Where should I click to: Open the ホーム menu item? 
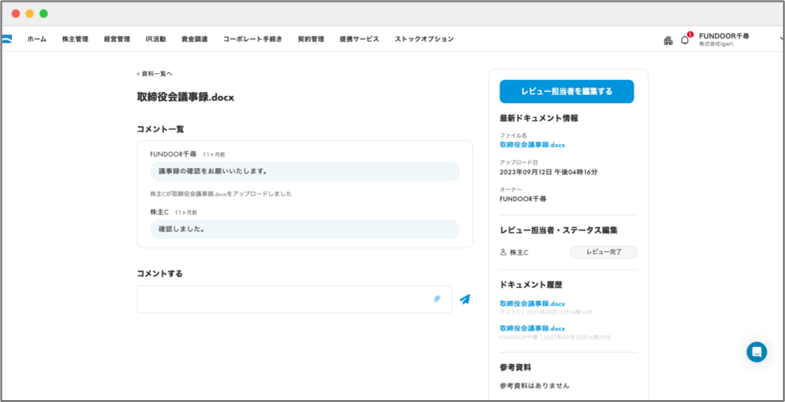pyautogui.click(x=36, y=39)
